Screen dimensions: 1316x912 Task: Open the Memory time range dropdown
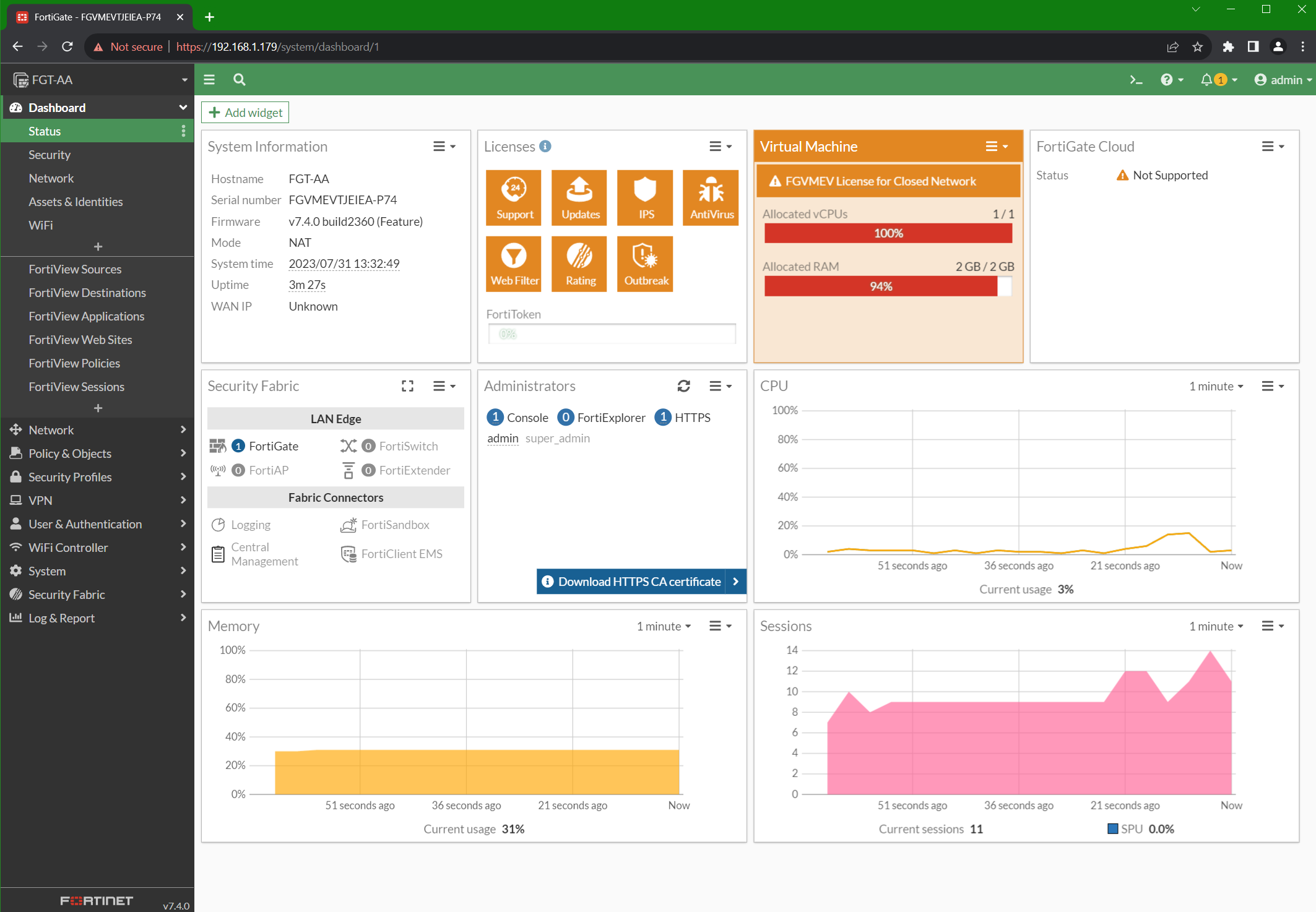click(x=664, y=626)
